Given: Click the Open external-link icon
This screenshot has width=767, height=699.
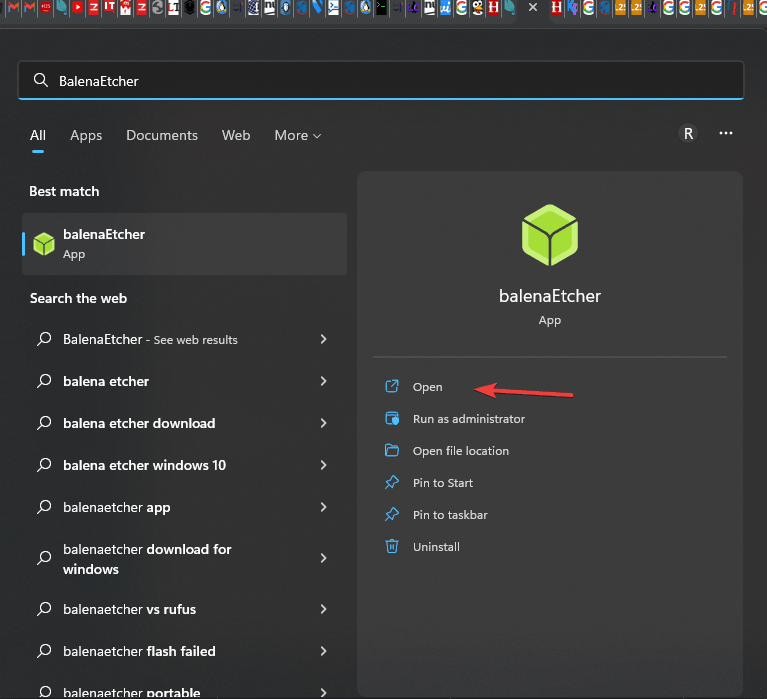Looking at the screenshot, I should [392, 387].
